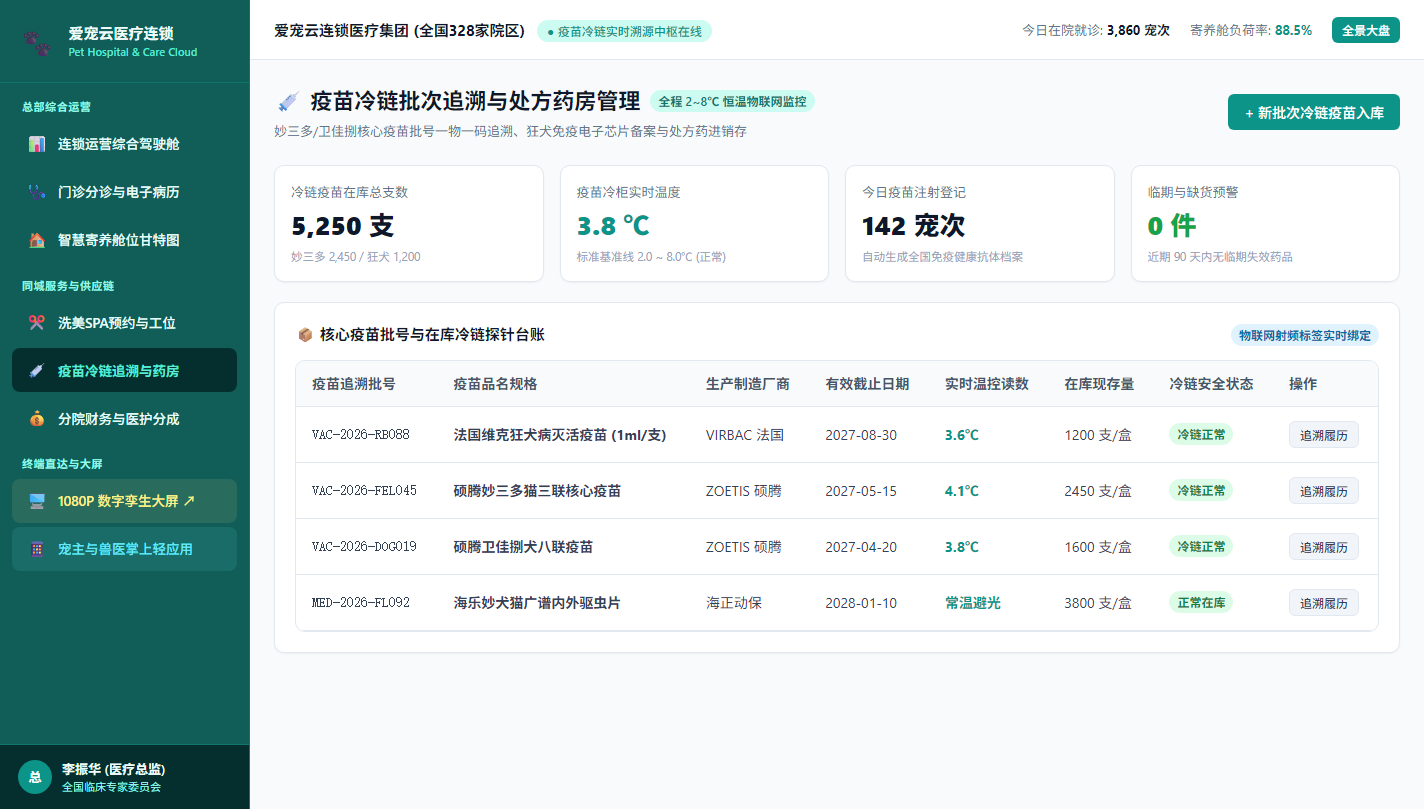Click the 全程 2~8°C 恒温物联网监控 tag

(x=732, y=101)
